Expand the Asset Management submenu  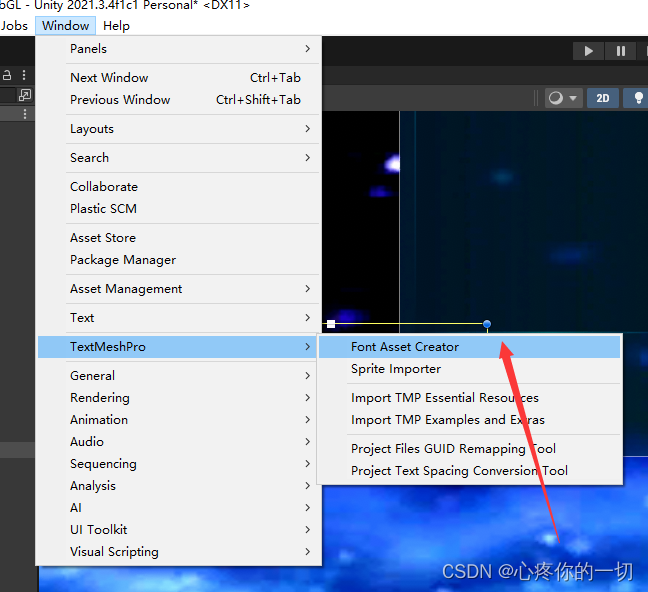click(179, 289)
